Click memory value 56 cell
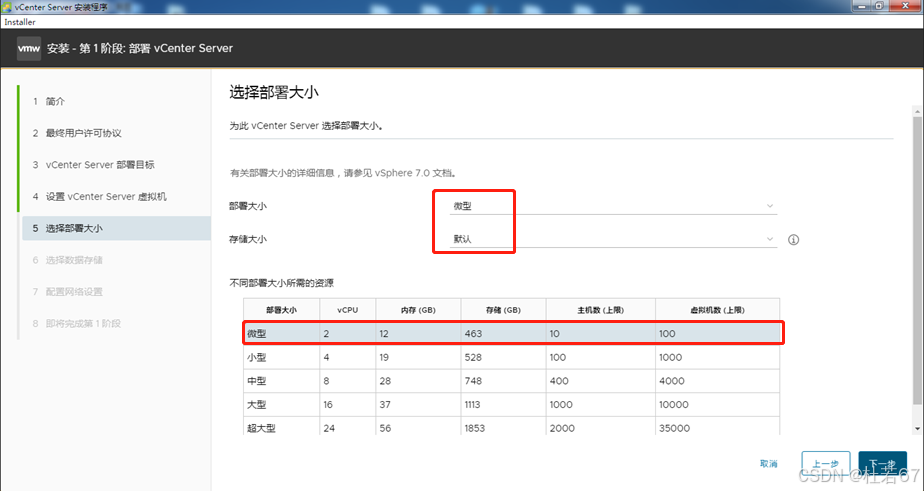 [x=418, y=427]
